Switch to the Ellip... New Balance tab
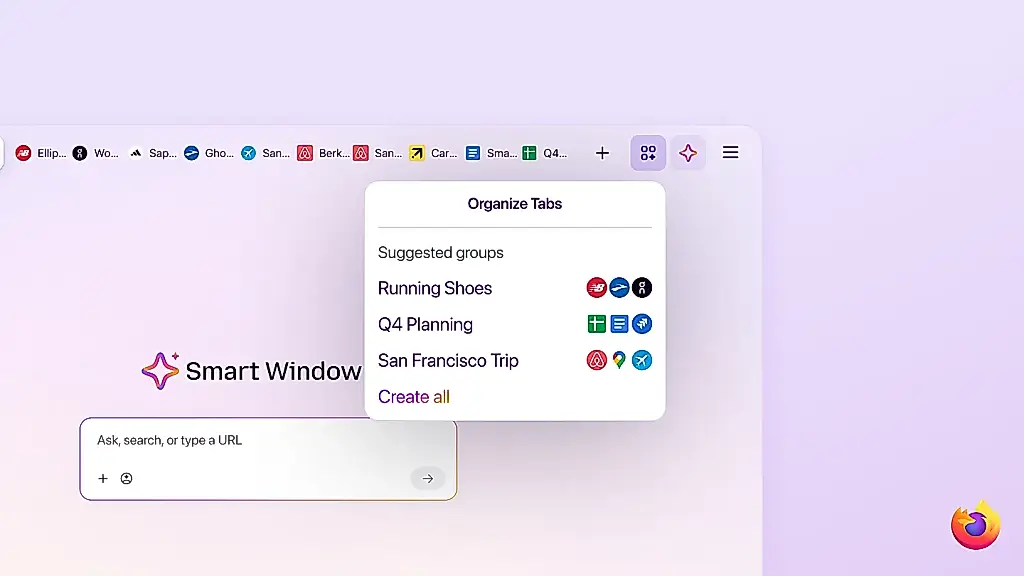1024x576 pixels. (40, 153)
